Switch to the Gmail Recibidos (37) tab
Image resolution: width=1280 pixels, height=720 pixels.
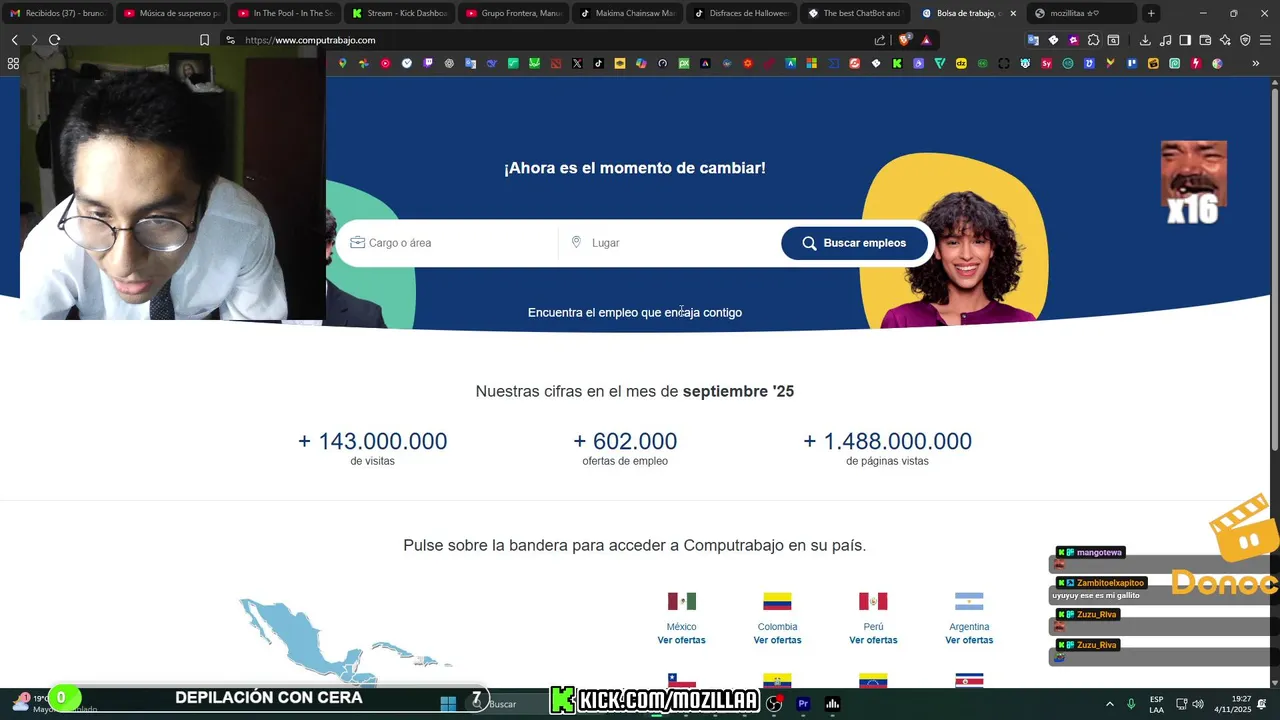pyautogui.click(x=57, y=13)
